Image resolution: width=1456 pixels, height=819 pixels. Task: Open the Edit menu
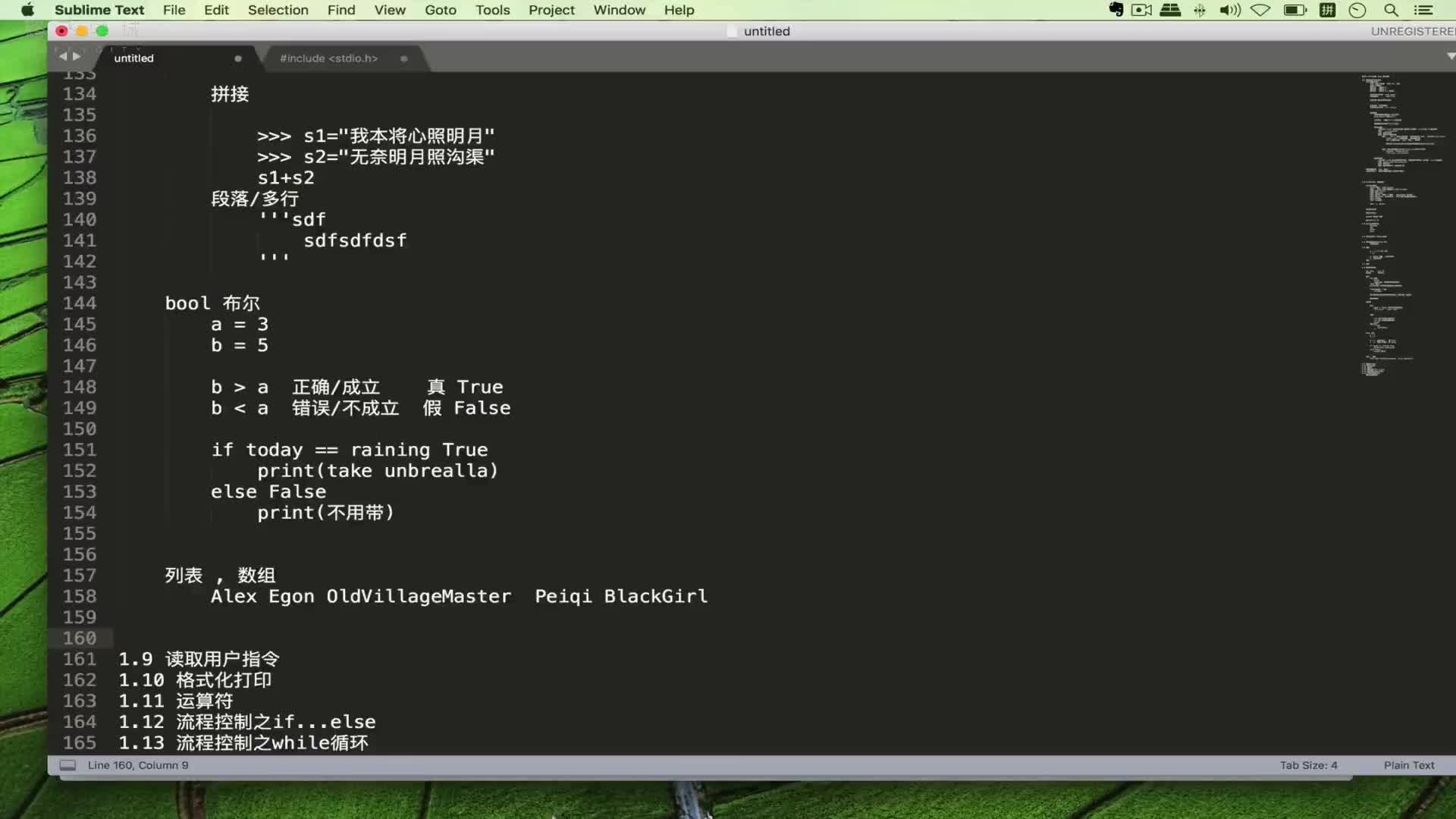tap(216, 10)
